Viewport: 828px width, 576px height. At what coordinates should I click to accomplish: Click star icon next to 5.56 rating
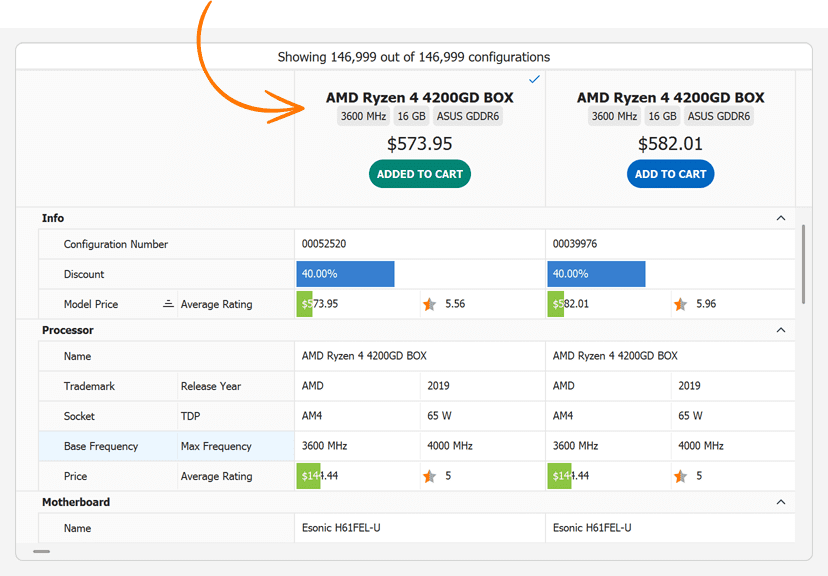tap(429, 304)
